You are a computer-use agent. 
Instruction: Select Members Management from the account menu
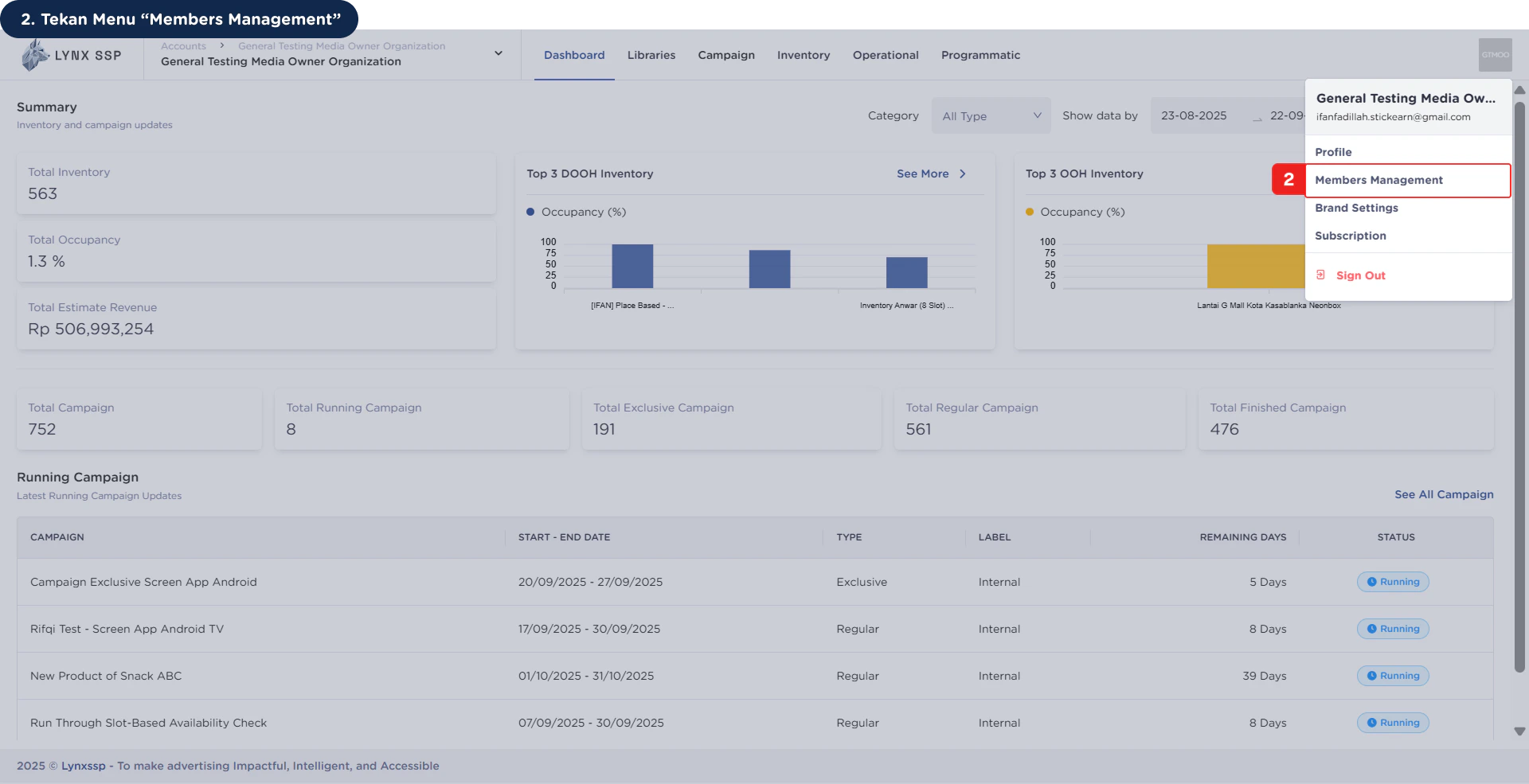[x=1379, y=180]
